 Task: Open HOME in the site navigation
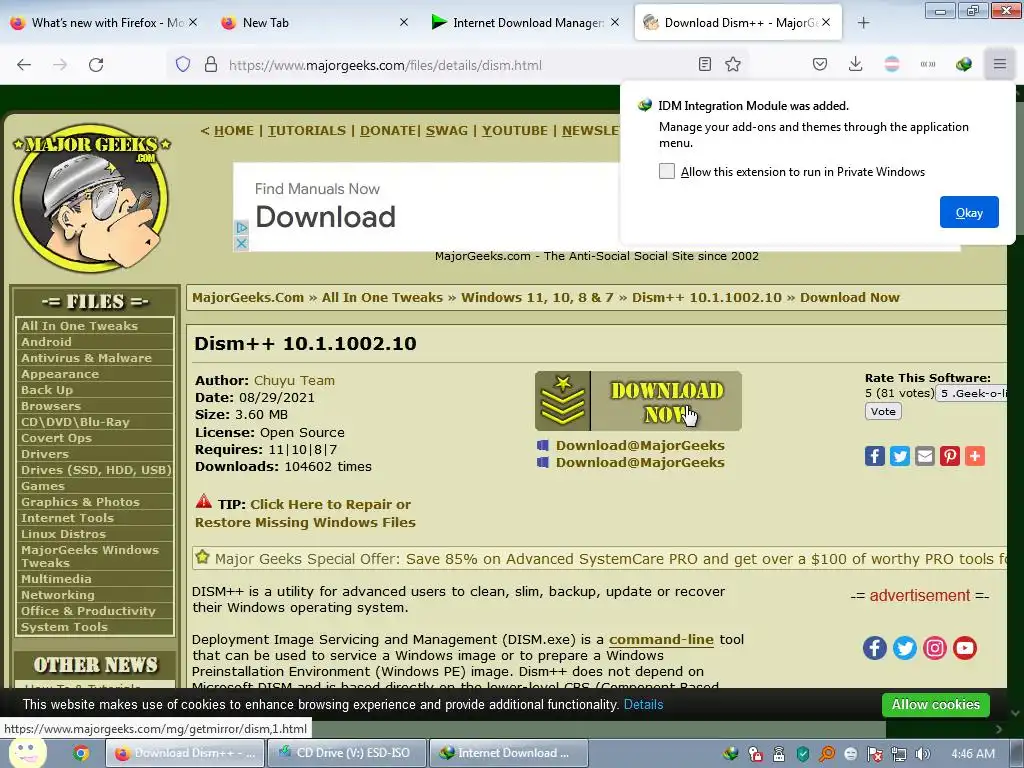click(x=234, y=131)
